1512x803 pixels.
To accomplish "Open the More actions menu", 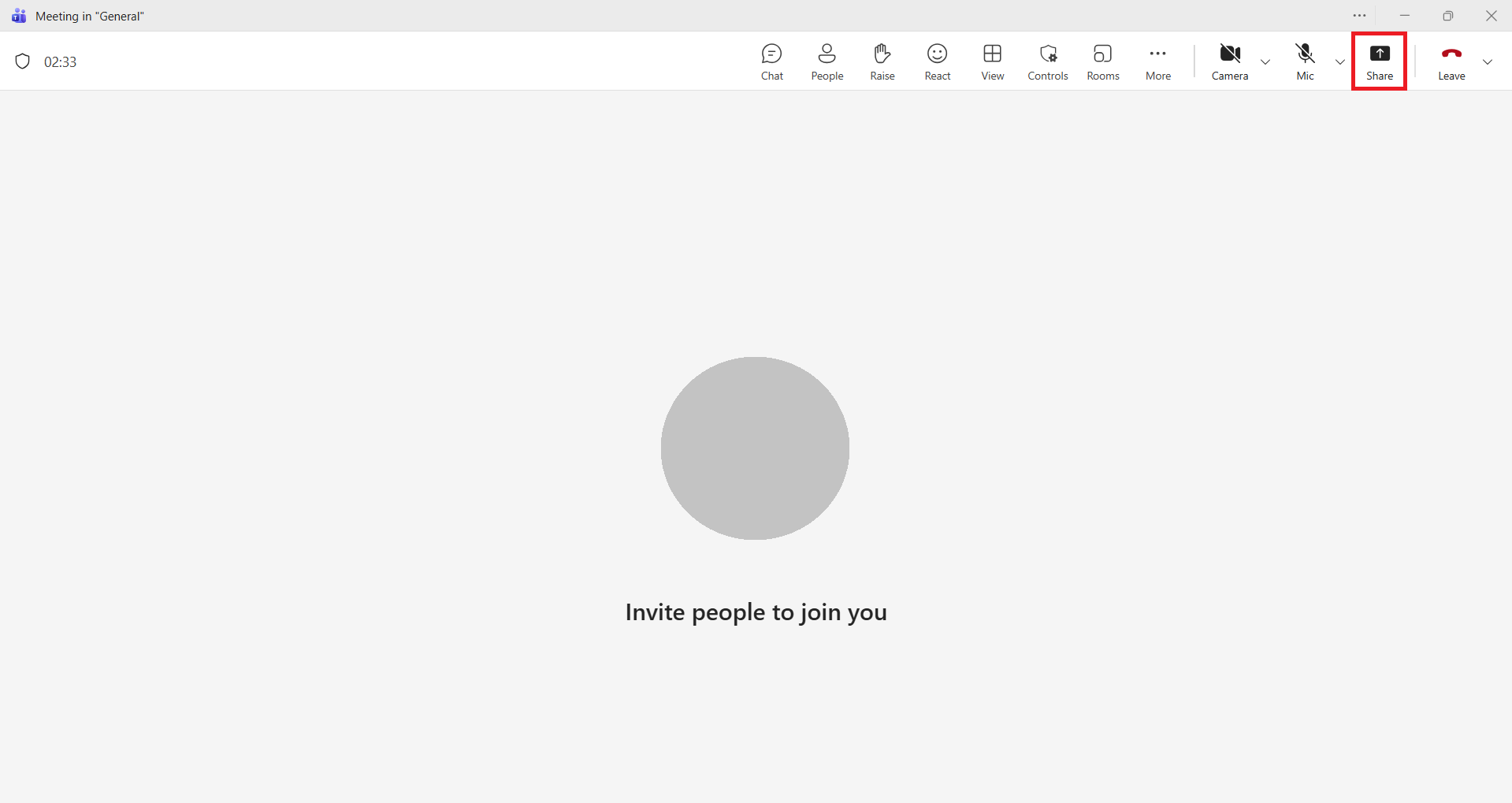I will (1157, 61).
